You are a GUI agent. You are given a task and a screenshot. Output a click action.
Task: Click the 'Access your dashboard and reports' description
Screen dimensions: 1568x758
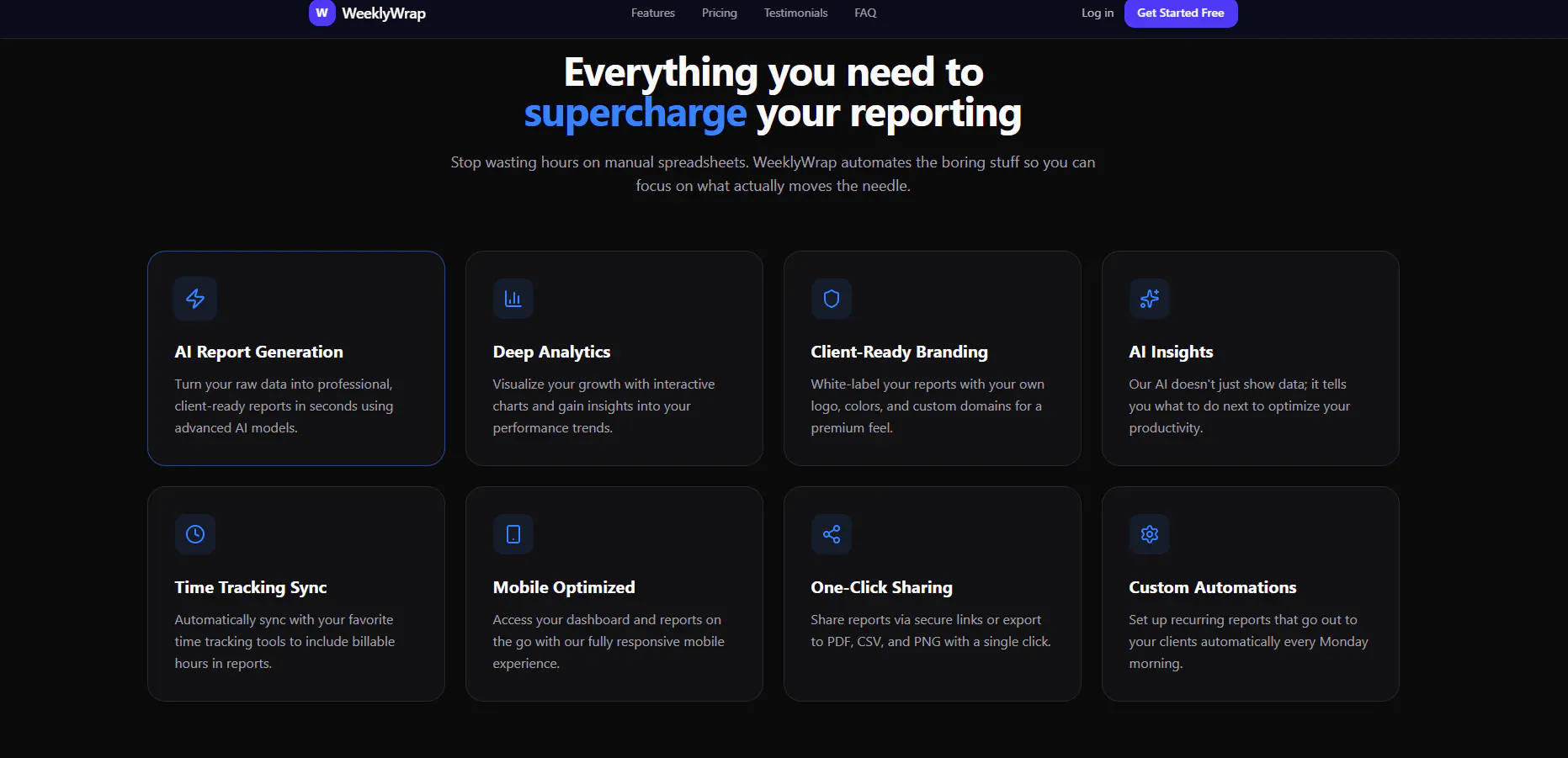pos(609,641)
